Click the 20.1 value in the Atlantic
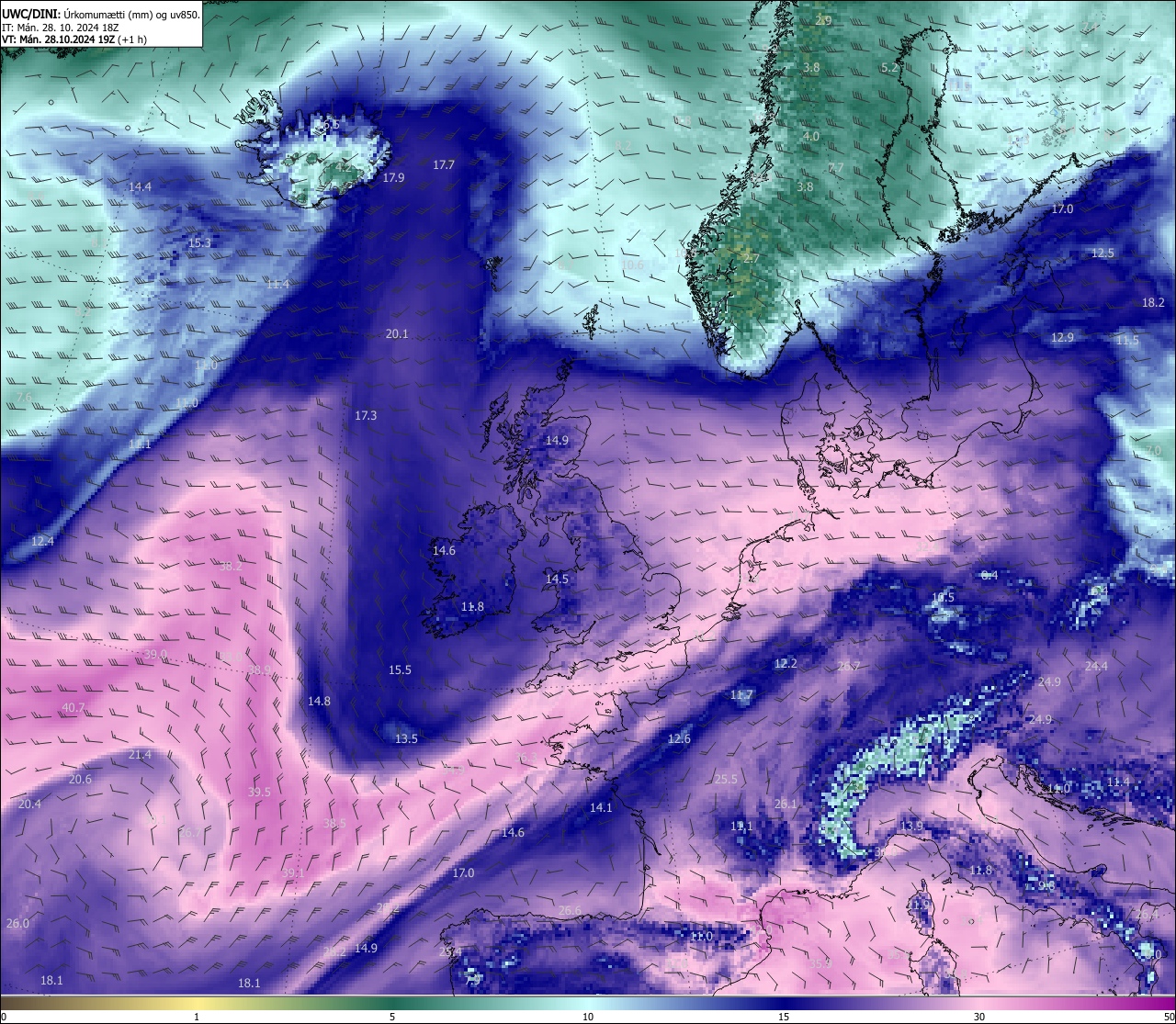Viewport: 1176px width, 1024px height. (397, 334)
